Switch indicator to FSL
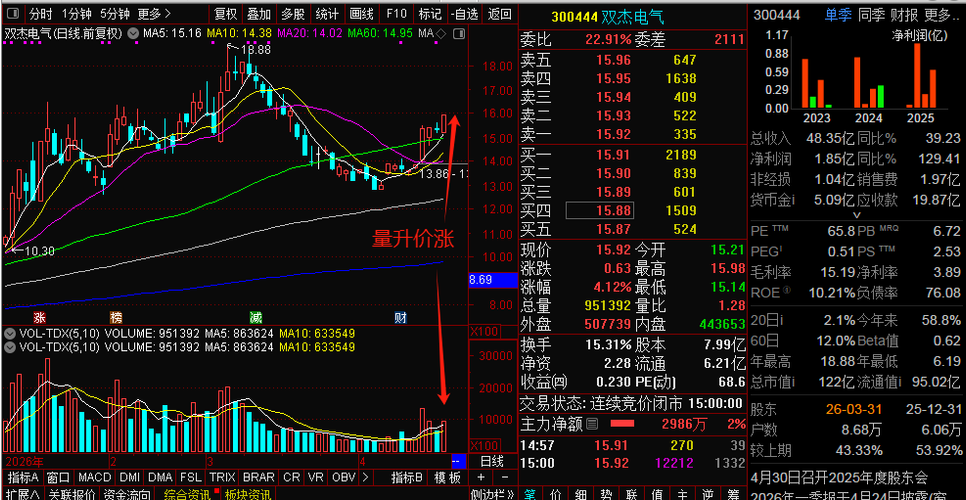966x500 pixels. click(190, 477)
